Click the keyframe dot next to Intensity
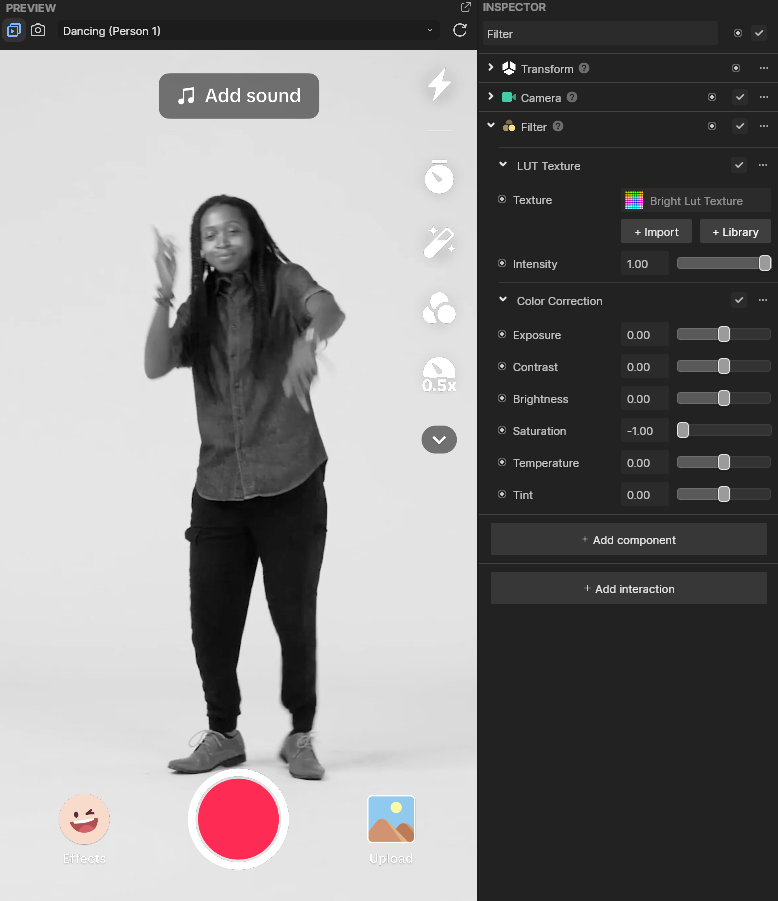 click(x=502, y=263)
